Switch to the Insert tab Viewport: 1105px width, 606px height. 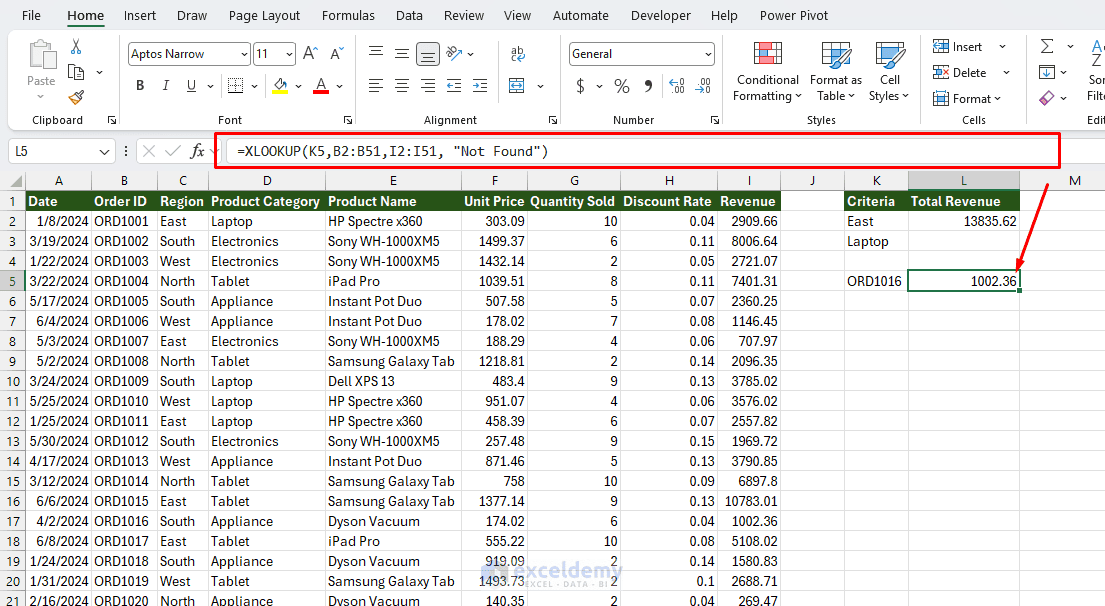[x=140, y=16]
